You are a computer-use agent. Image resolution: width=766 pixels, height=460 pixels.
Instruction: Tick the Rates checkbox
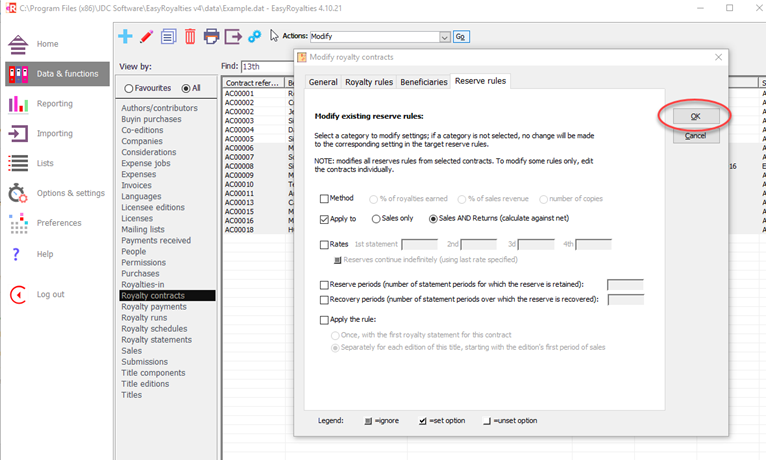324,245
